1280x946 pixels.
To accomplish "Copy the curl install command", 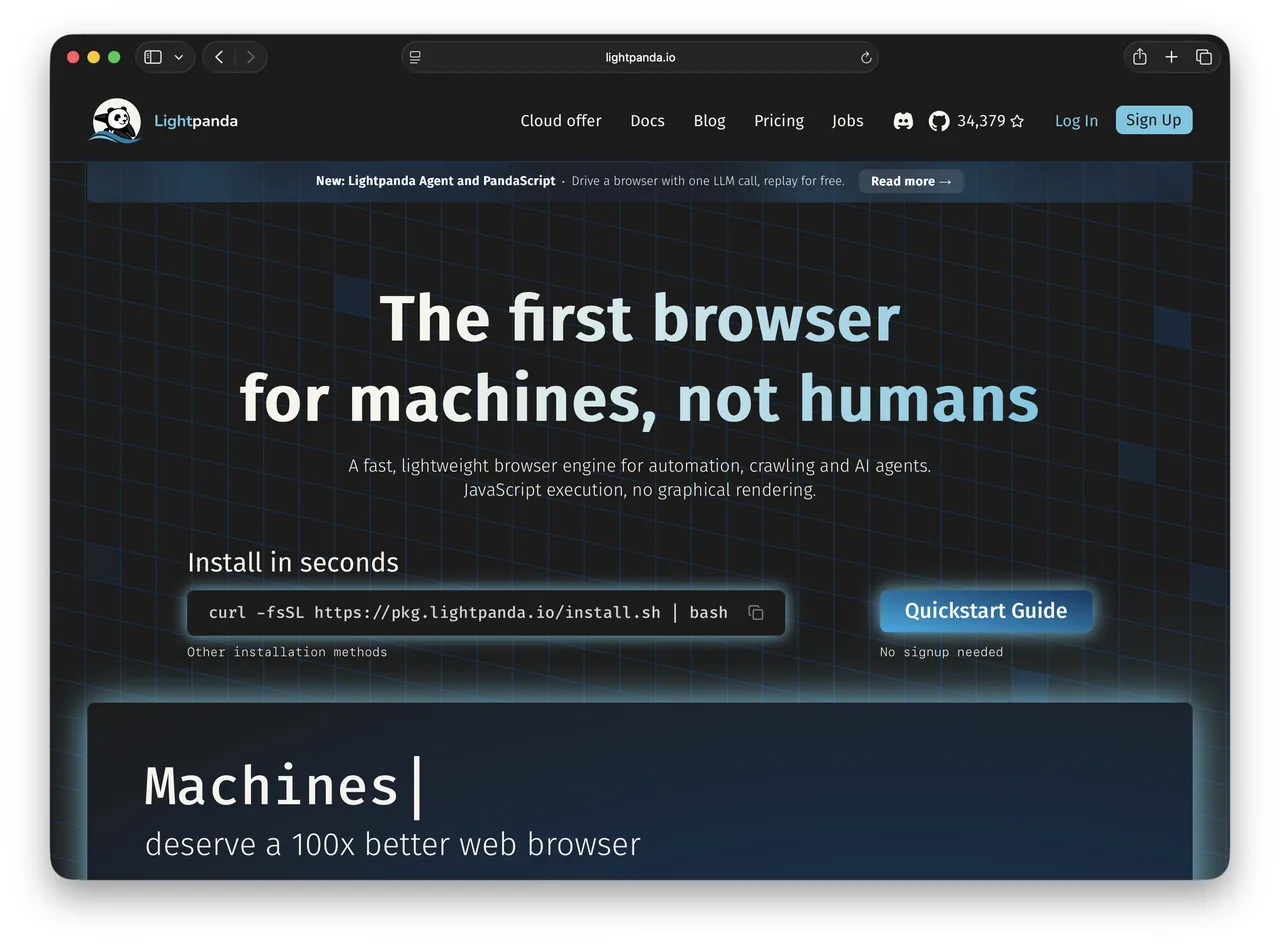I will (756, 613).
